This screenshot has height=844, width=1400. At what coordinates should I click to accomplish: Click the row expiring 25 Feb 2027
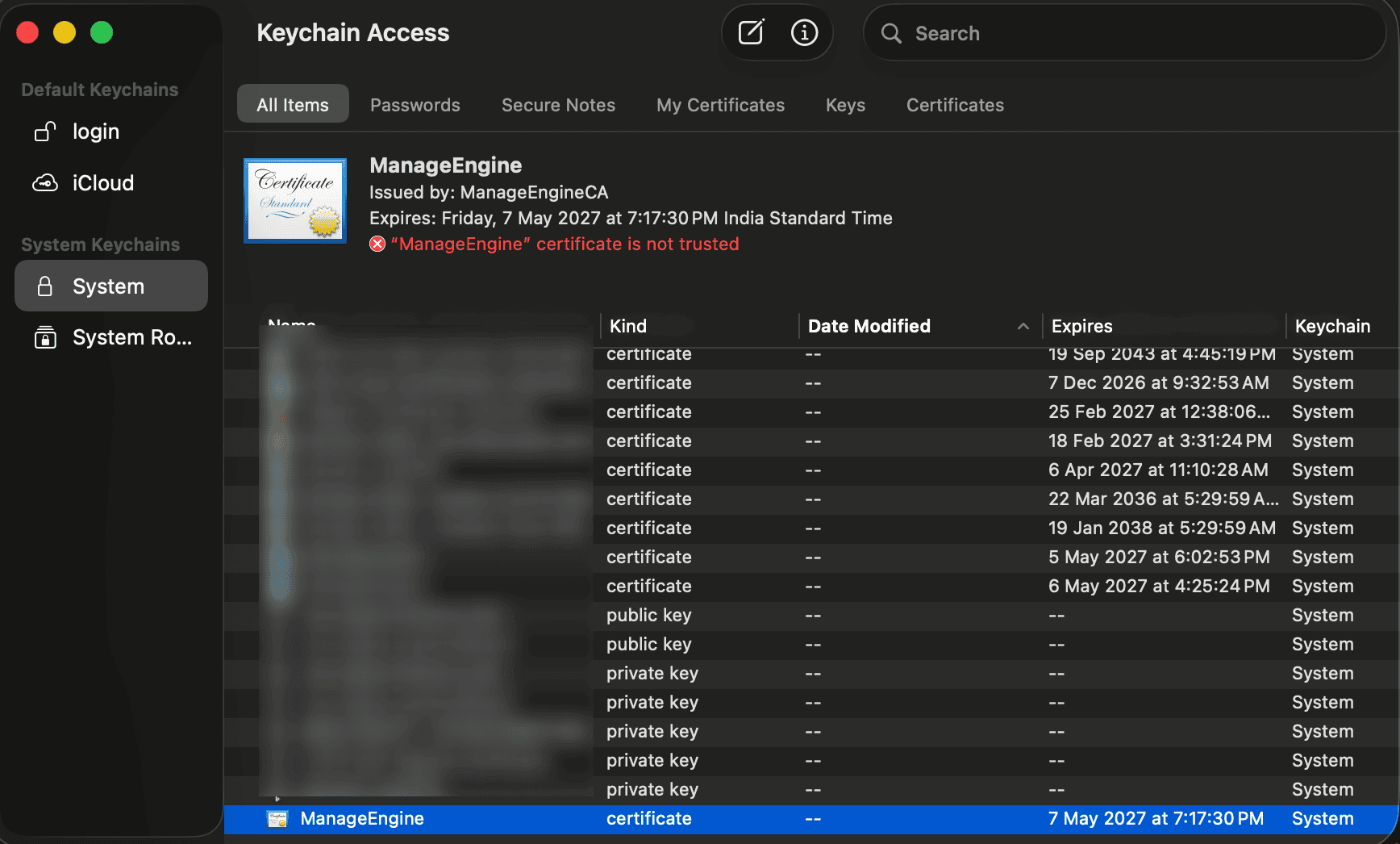click(811, 412)
